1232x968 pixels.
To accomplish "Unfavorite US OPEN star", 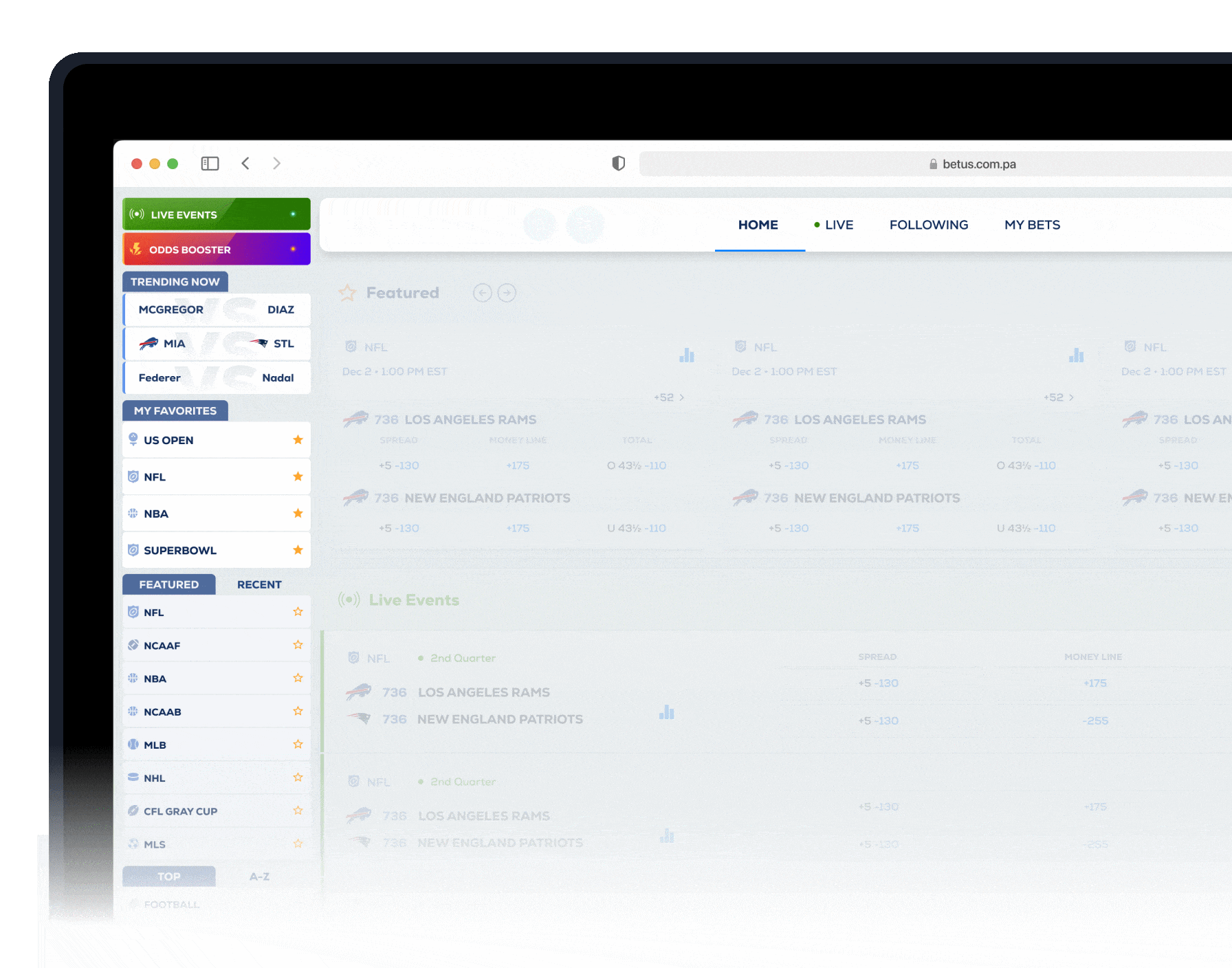I will tap(298, 440).
